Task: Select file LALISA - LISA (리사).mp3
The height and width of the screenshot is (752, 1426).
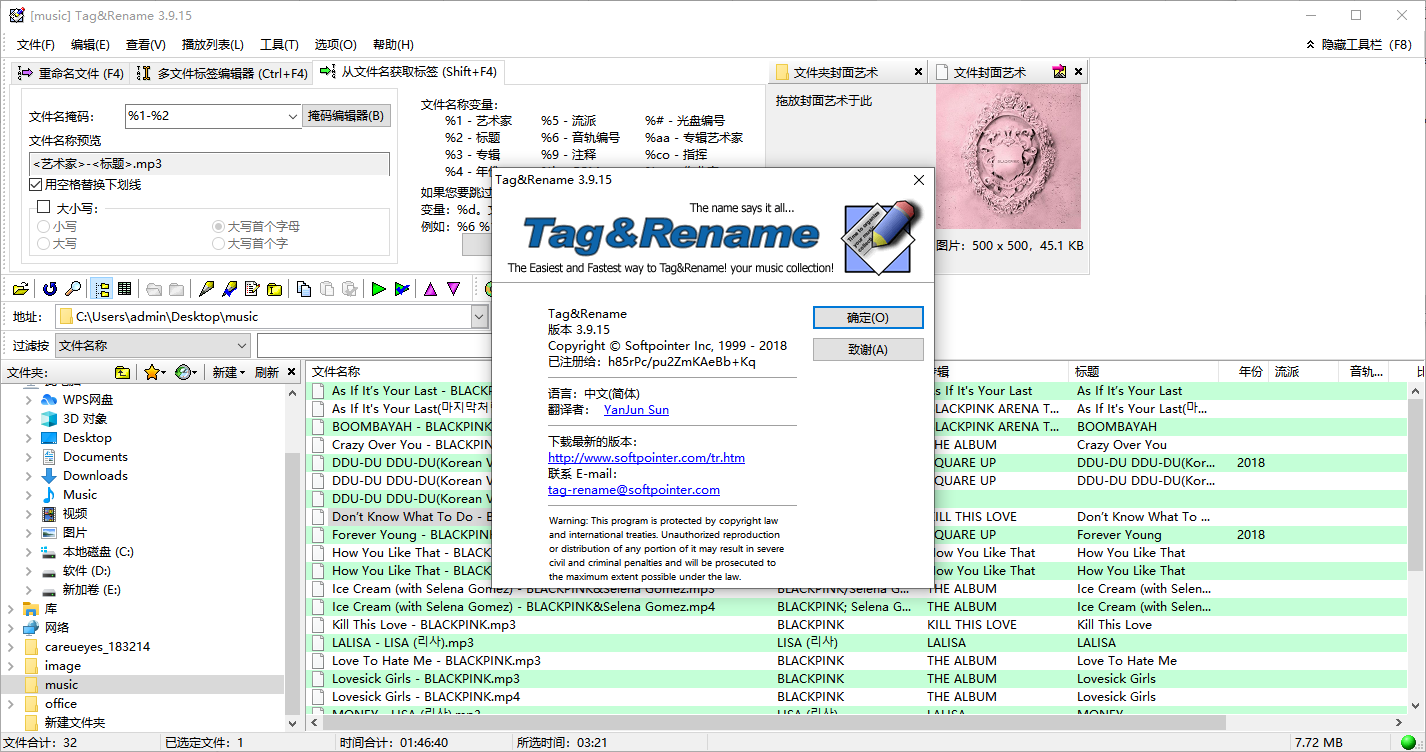Action: [403, 643]
